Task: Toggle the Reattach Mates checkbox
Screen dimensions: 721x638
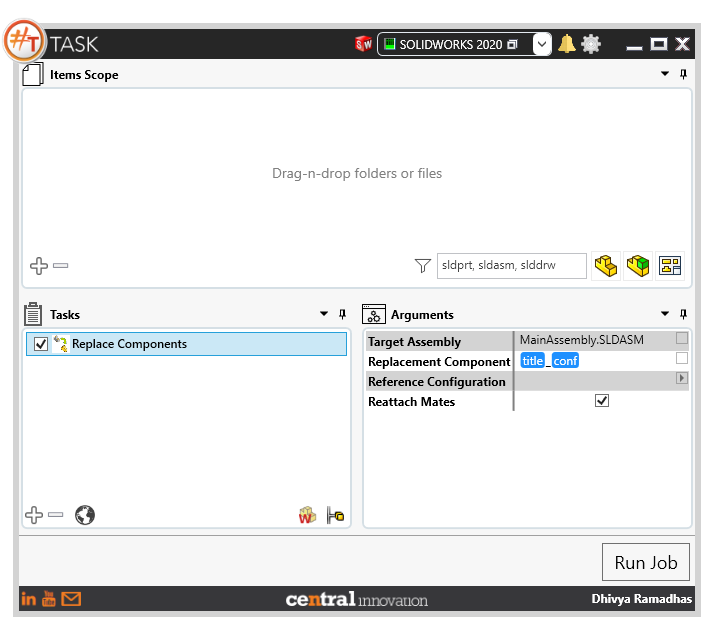Action: click(x=601, y=401)
